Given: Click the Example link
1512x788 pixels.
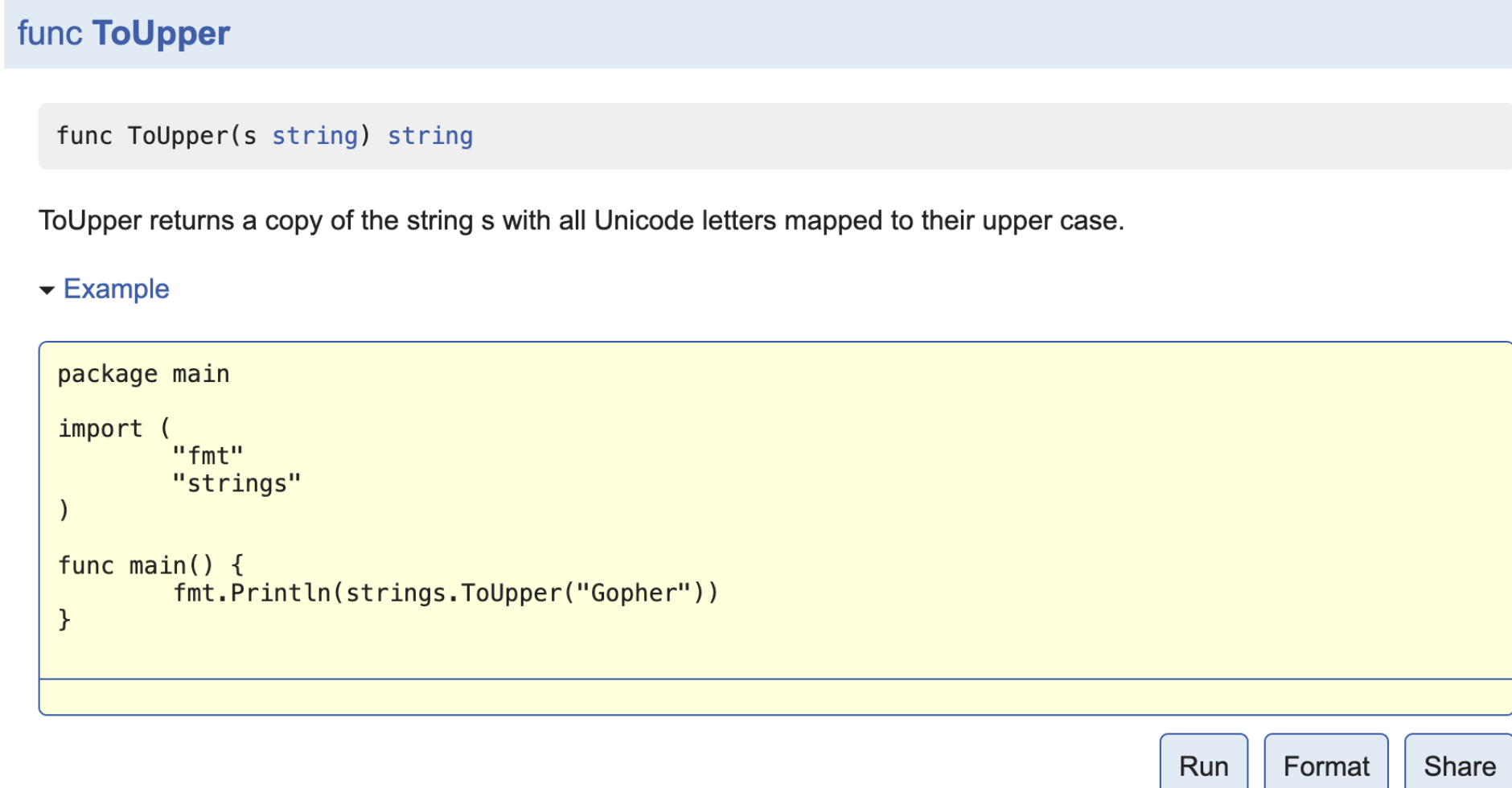Looking at the screenshot, I should tap(117, 289).
